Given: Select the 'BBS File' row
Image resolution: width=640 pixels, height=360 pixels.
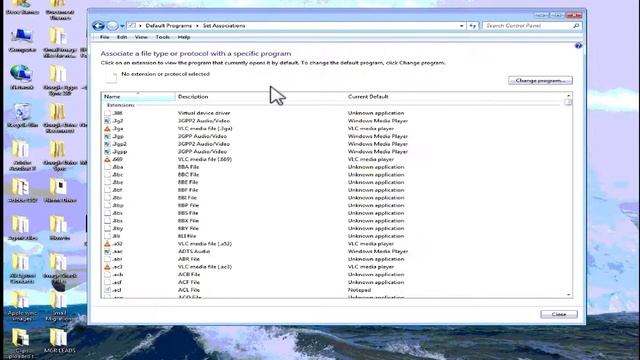Looking at the screenshot, I should (x=333, y=213).
